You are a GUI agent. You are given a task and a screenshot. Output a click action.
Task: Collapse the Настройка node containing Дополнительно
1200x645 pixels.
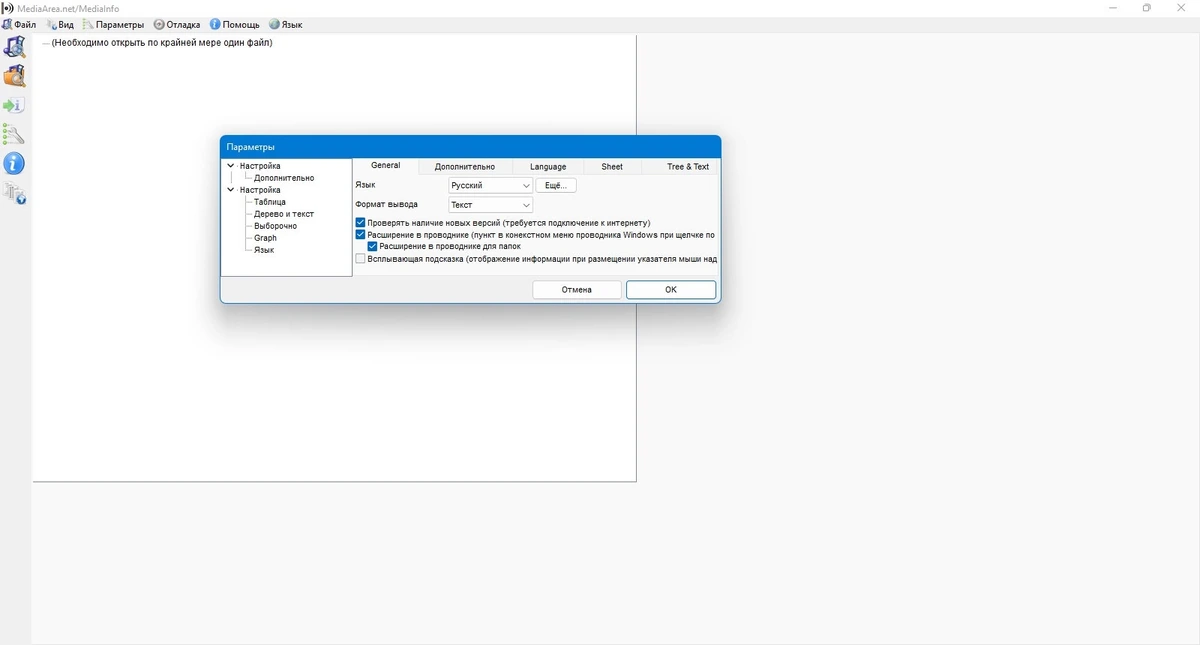click(231, 166)
